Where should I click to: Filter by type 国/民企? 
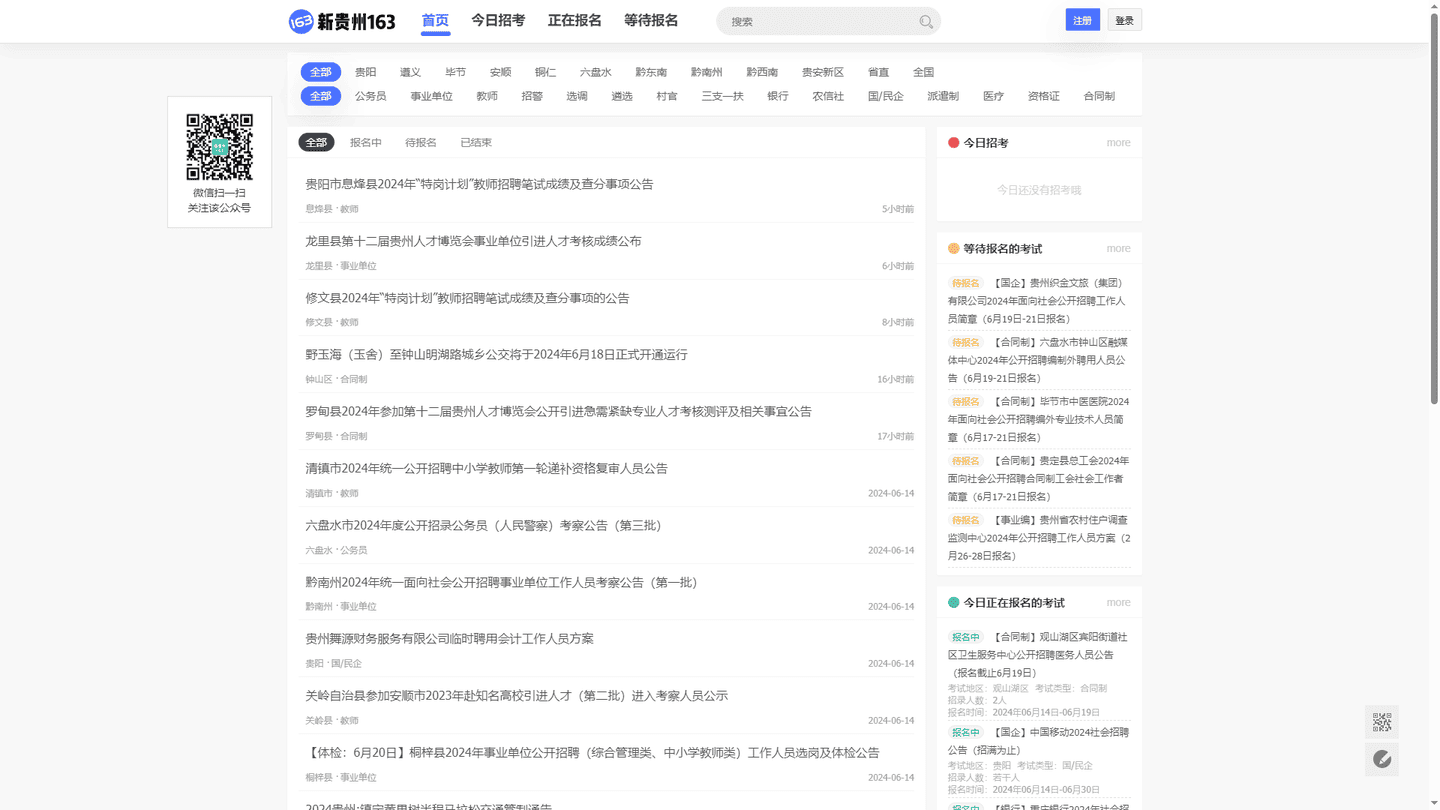(x=886, y=96)
